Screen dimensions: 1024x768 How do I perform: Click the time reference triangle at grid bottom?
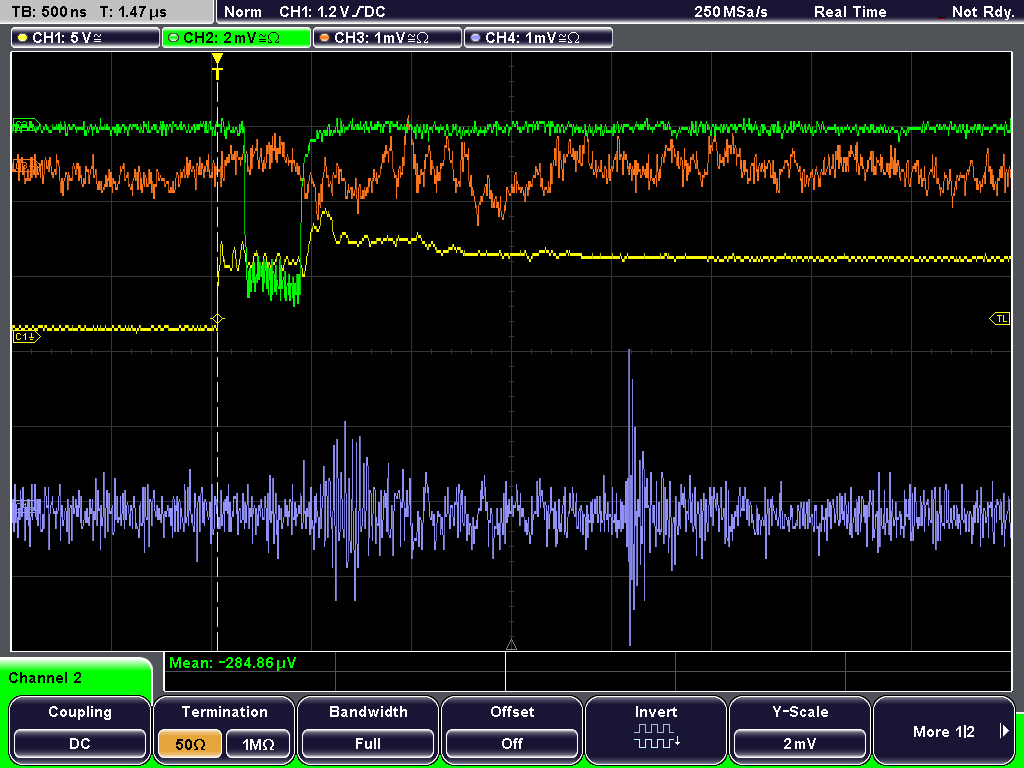tap(511, 645)
